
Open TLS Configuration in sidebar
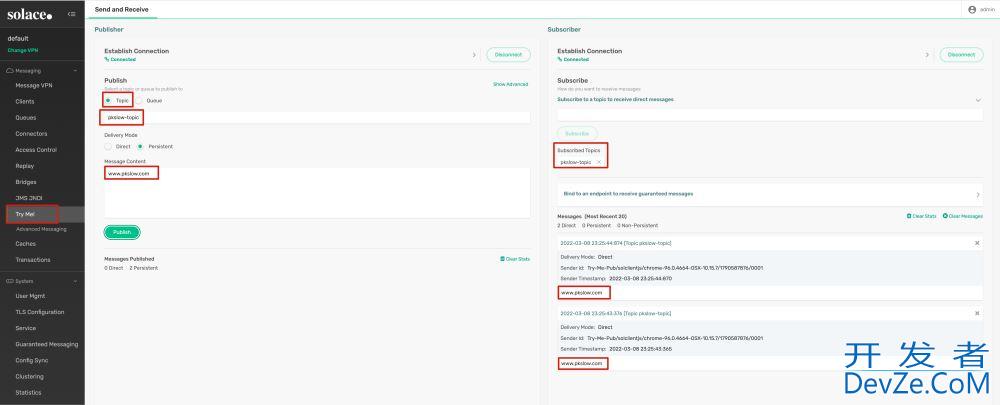click(x=42, y=312)
